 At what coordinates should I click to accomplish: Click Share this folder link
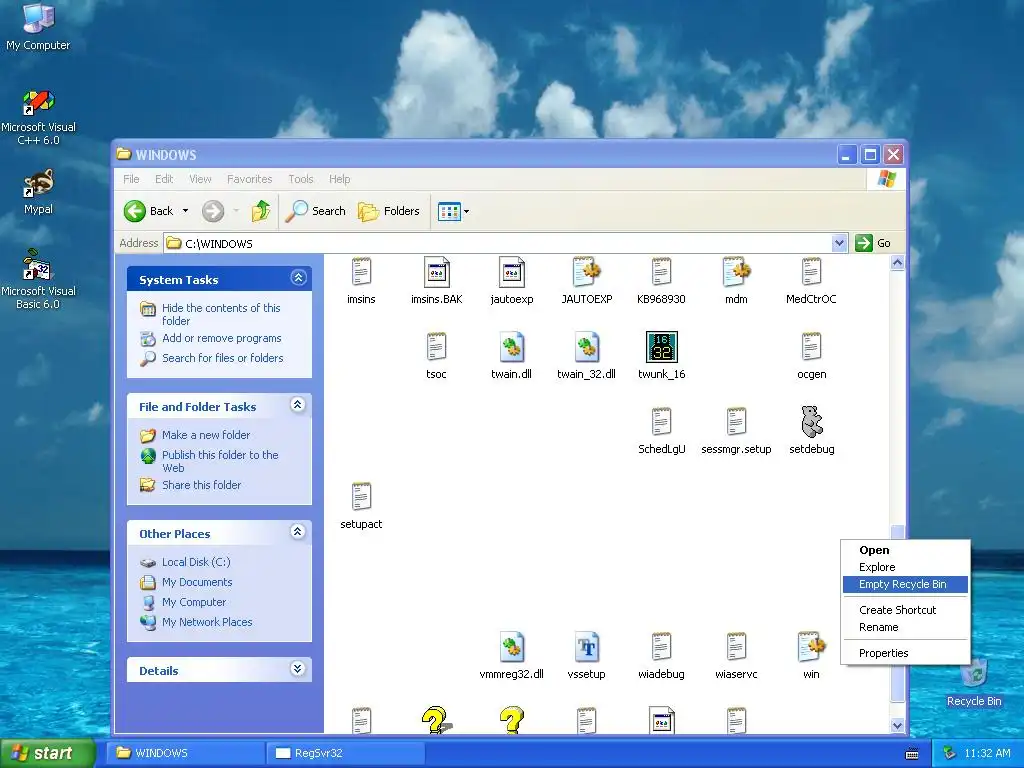pyautogui.click(x=201, y=485)
